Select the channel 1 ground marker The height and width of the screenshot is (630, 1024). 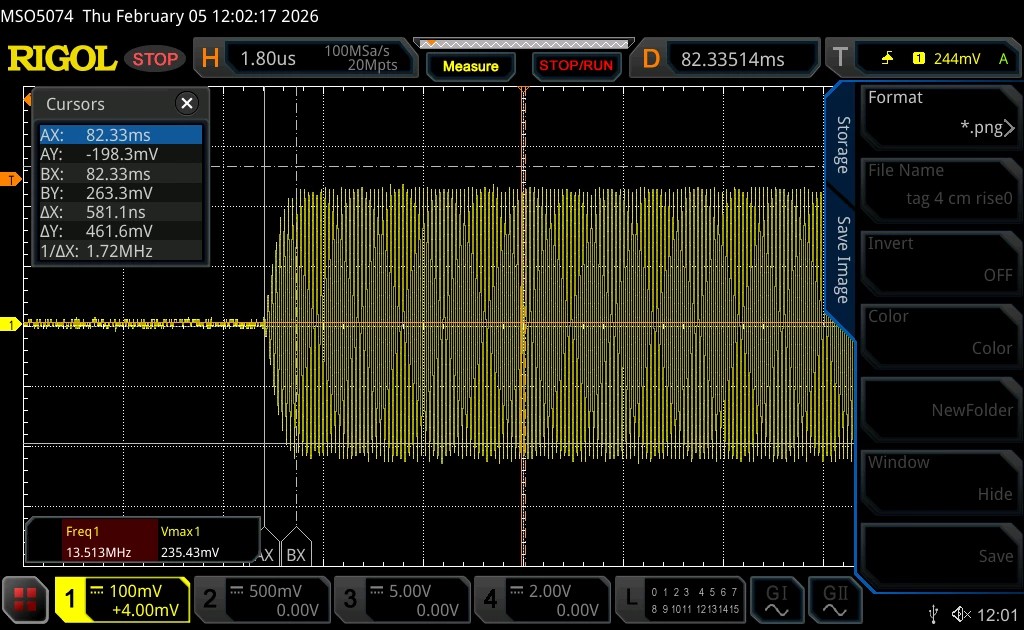pos(10,324)
